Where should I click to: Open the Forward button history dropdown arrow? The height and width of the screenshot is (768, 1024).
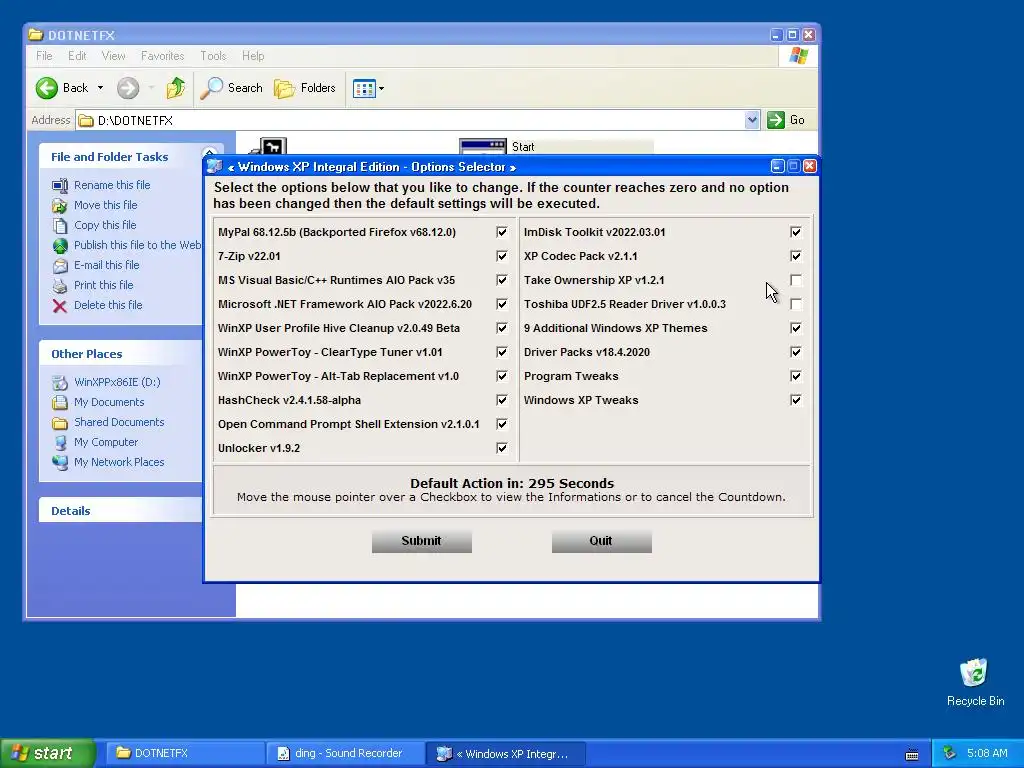coord(151,88)
